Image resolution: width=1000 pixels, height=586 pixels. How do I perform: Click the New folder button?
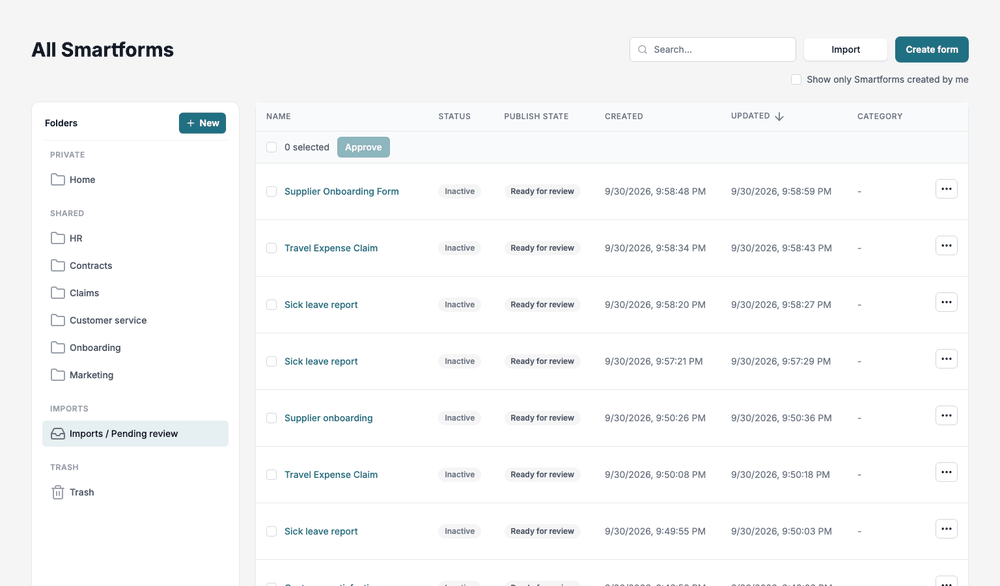point(202,123)
